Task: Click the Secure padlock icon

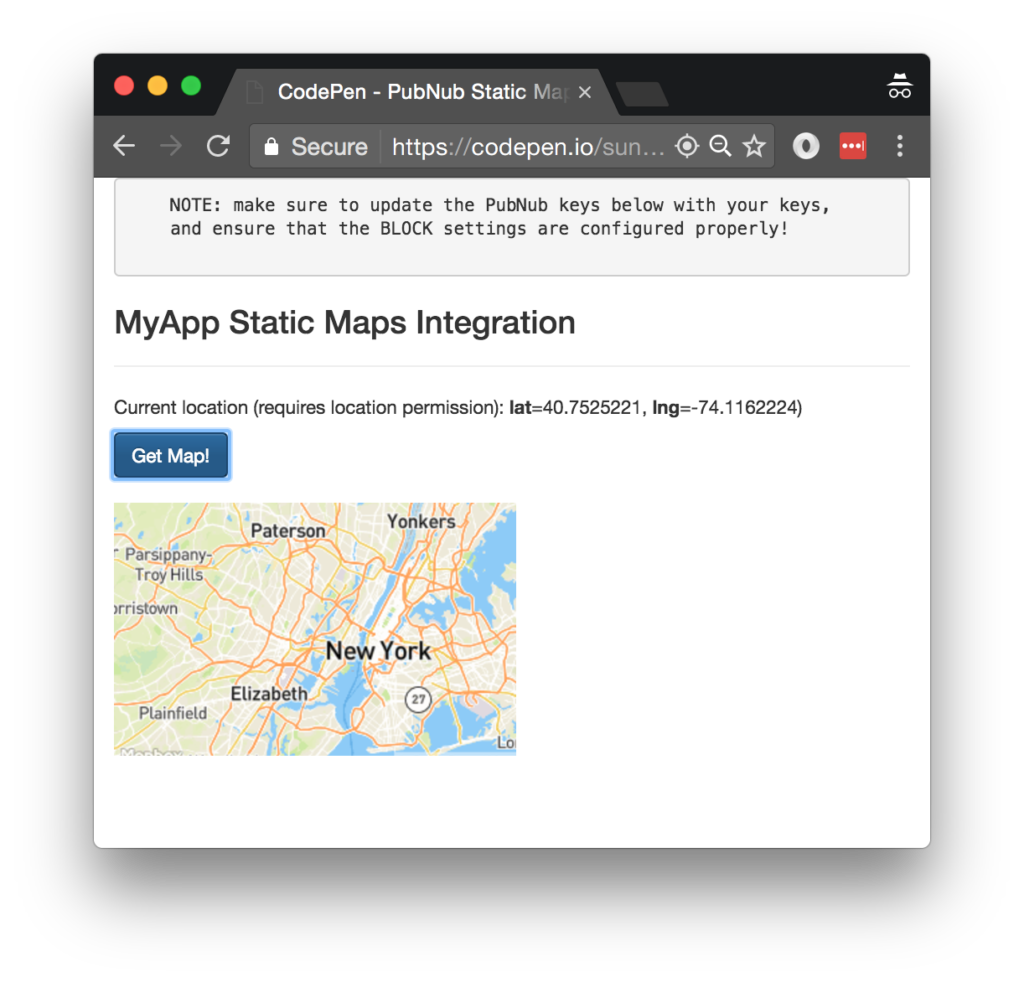Action: coord(270,146)
